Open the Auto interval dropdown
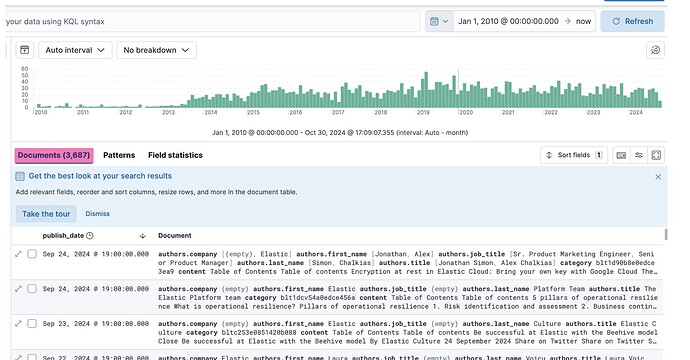The height and width of the screenshot is (360, 690). coord(75,50)
